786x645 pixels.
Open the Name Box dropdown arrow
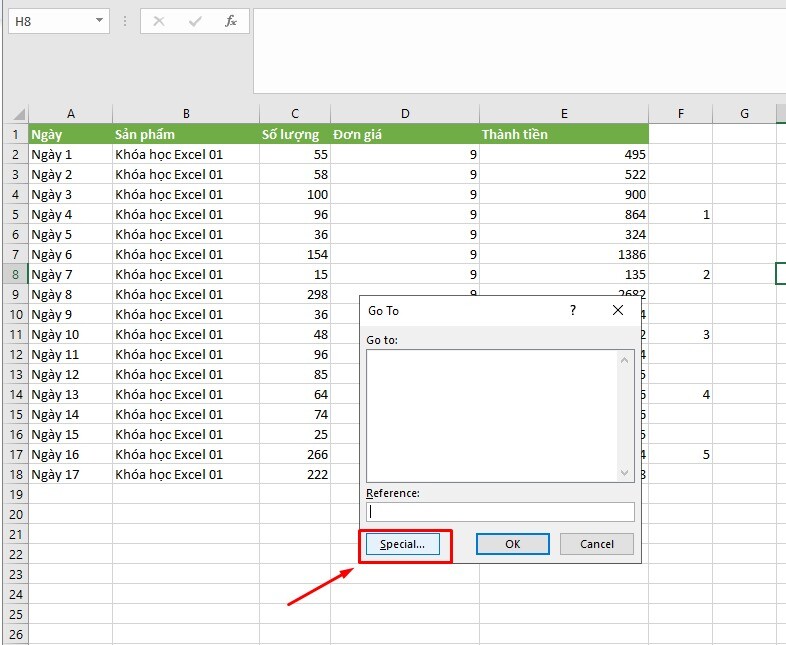tap(99, 21)
